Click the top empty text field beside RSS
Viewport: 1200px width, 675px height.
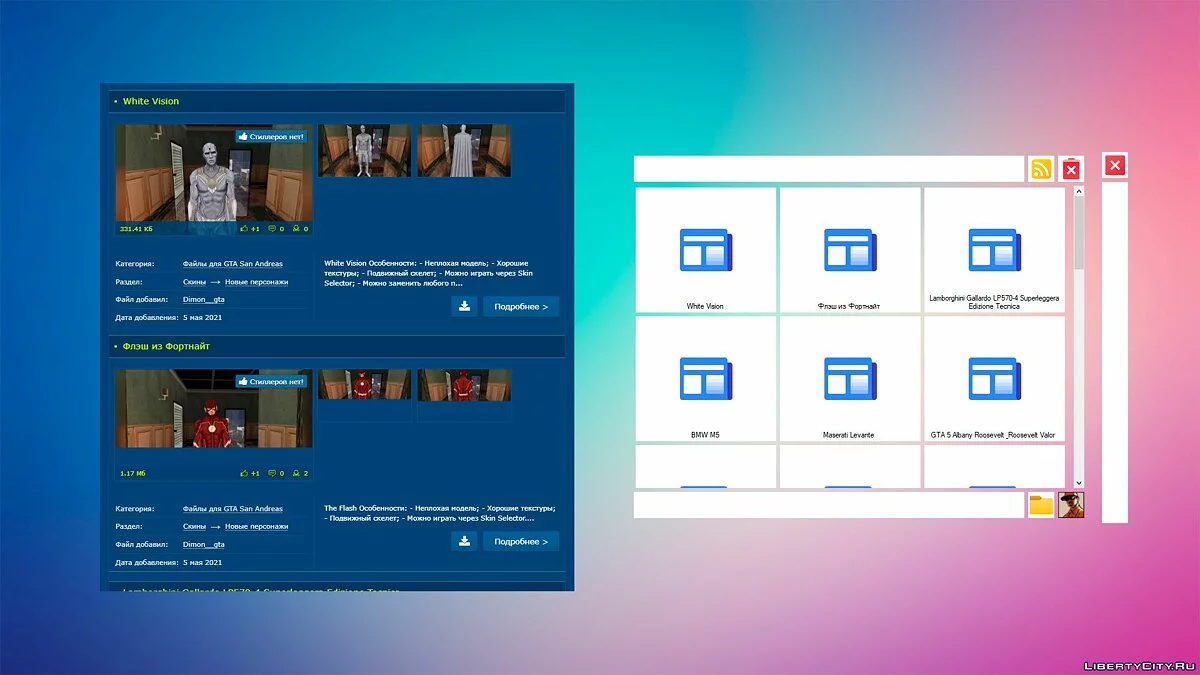point(828,169)
